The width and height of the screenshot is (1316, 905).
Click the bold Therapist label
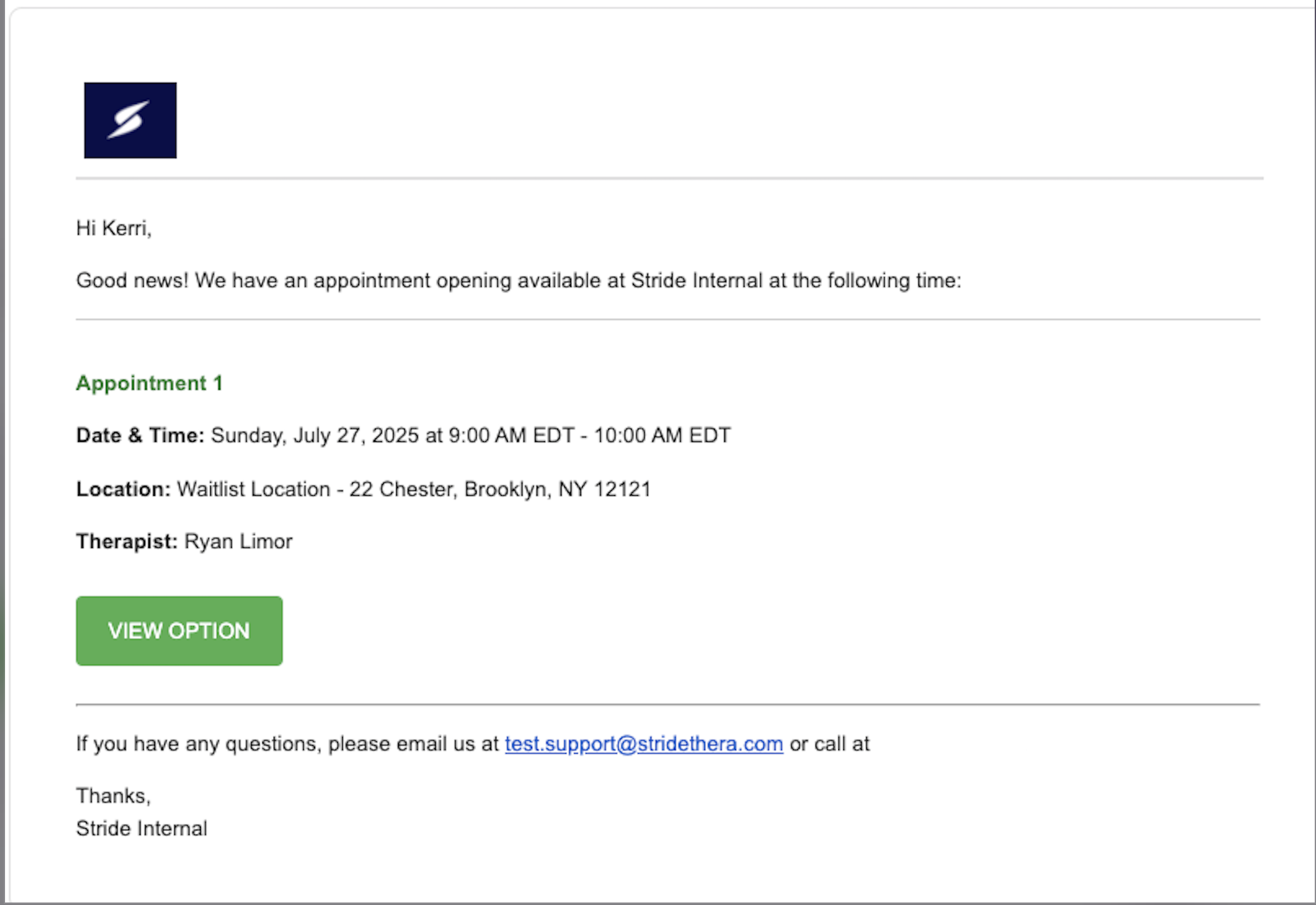click(127, 541)
